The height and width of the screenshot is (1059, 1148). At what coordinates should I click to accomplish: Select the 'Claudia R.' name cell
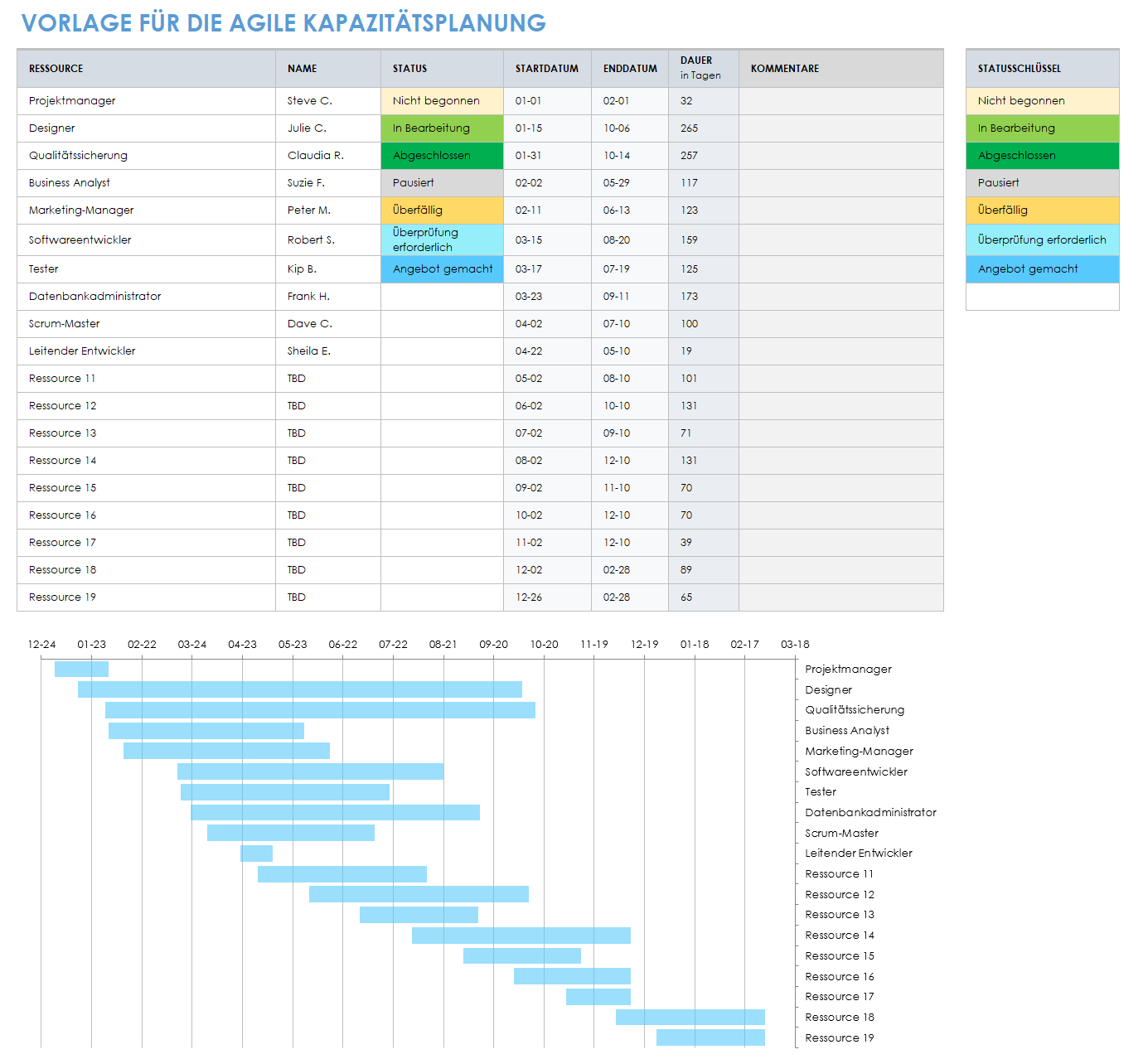point(328,156)
